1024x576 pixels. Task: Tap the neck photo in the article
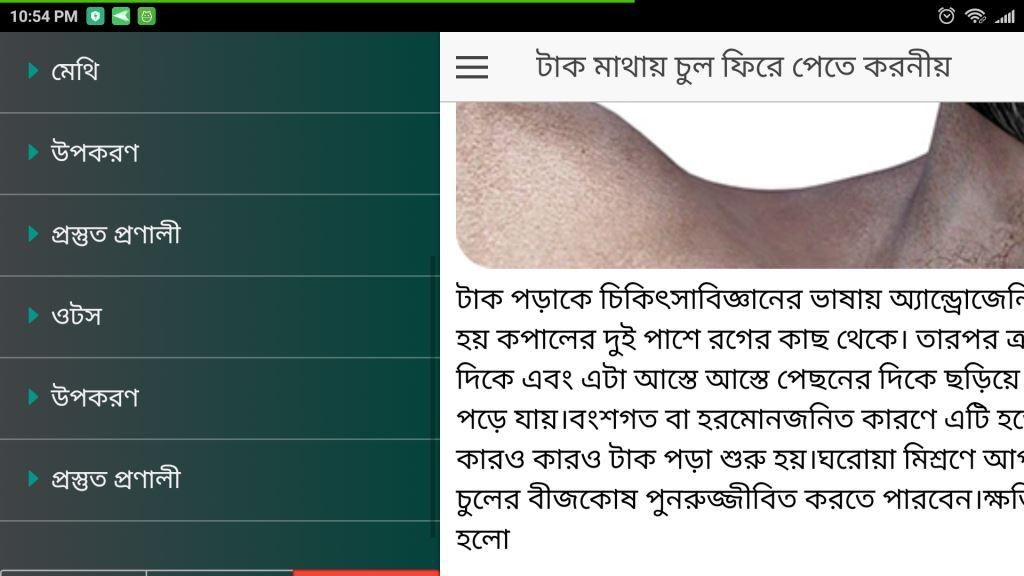tap(739, 185)
